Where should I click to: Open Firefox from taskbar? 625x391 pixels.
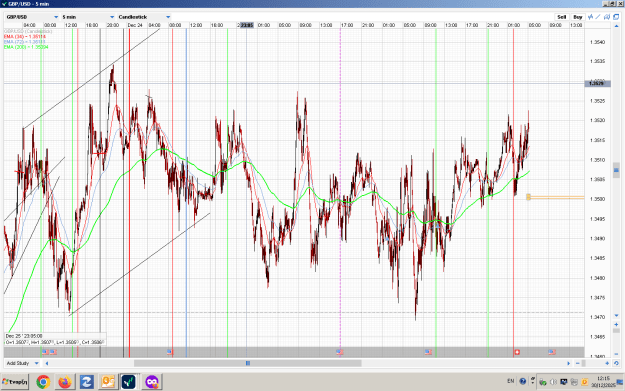(x=65, y=382)
